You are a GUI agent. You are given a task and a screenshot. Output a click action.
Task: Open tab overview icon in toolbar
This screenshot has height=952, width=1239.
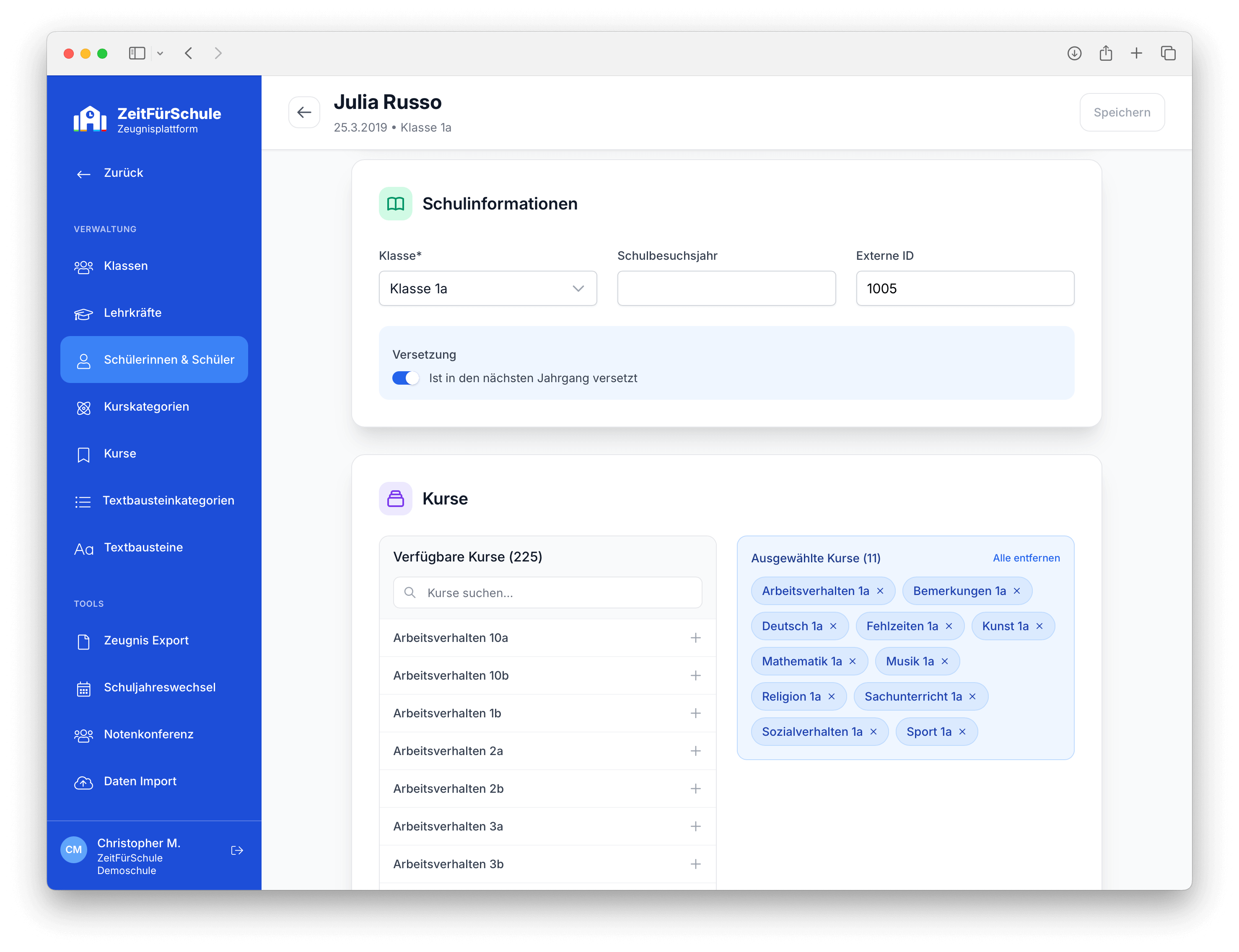pyautogui.click(x=1168, y=53)
